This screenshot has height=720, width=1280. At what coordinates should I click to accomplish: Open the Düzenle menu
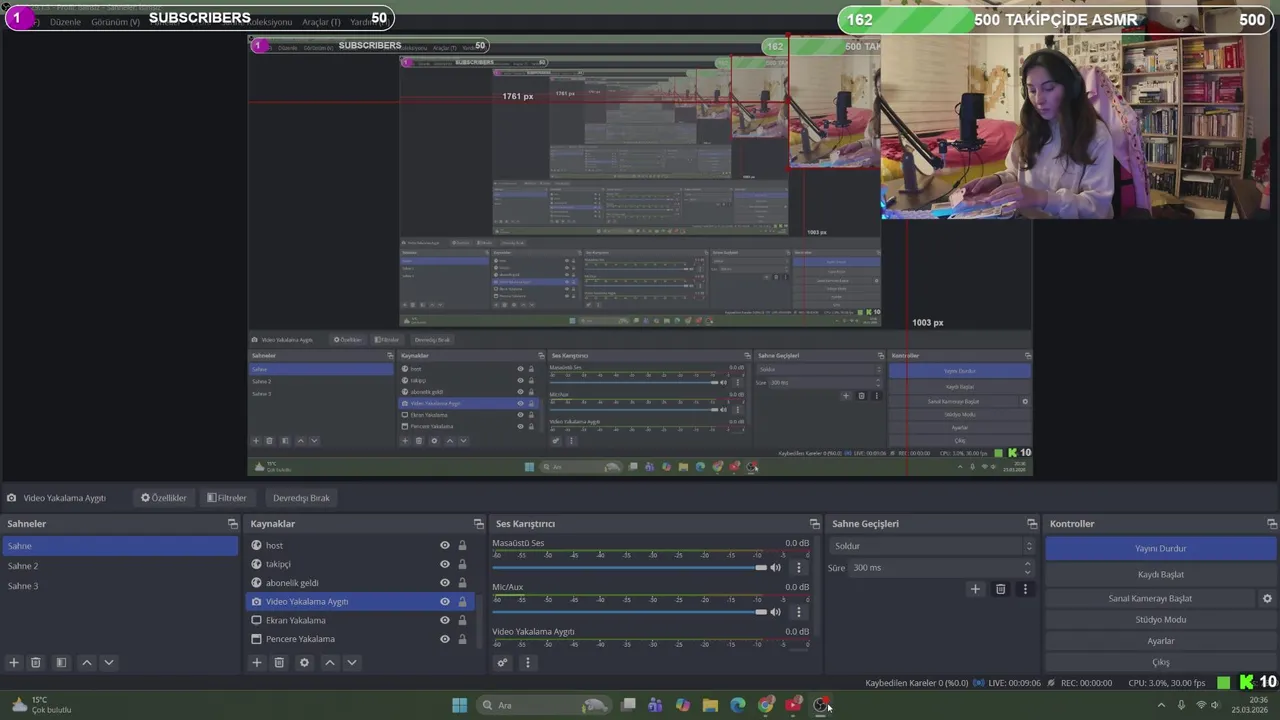tap(65, 22)
